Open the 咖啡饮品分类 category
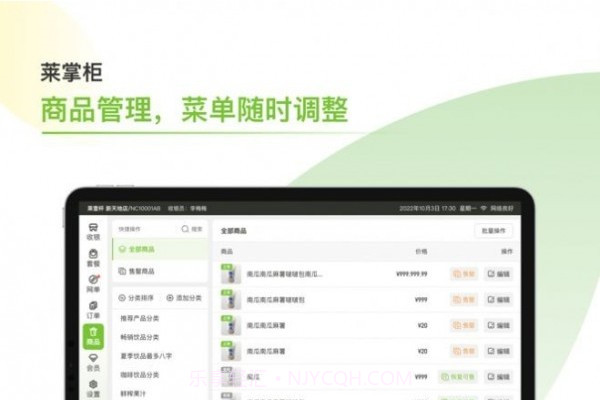 coord(140,374)
